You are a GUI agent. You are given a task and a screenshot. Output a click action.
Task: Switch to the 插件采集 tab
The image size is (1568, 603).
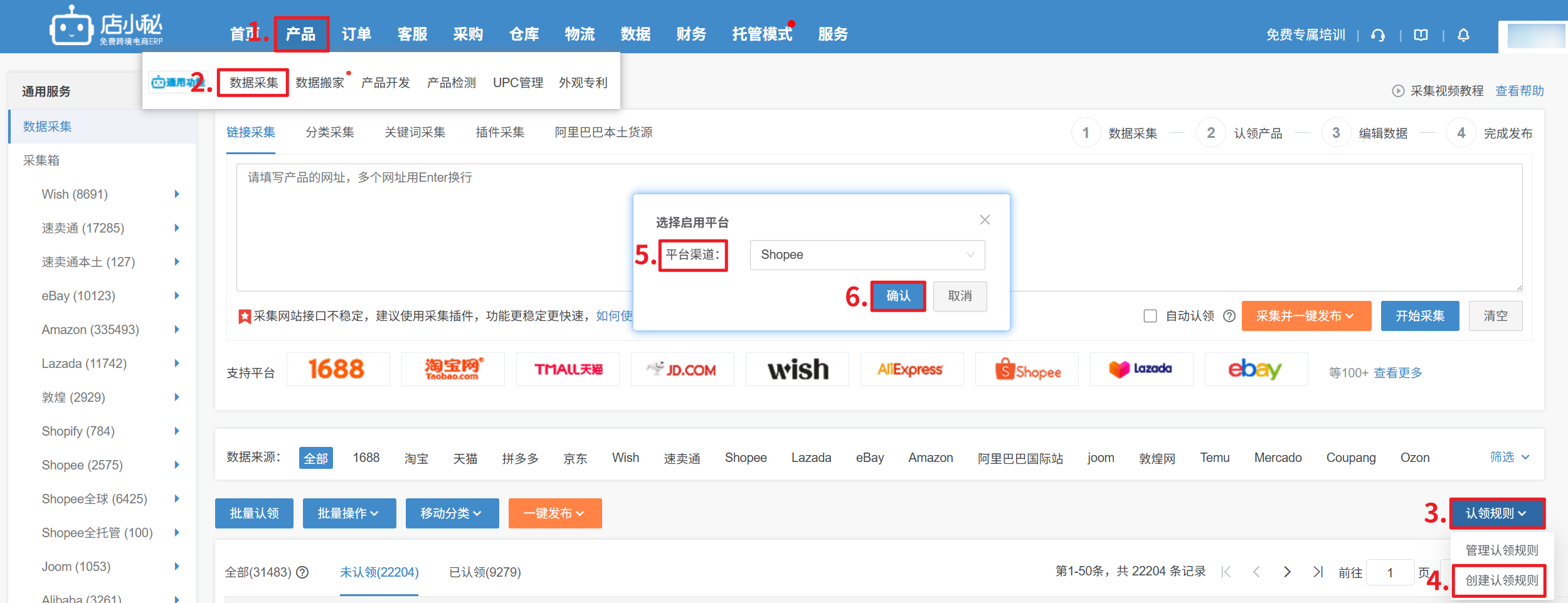coord(500,132)
